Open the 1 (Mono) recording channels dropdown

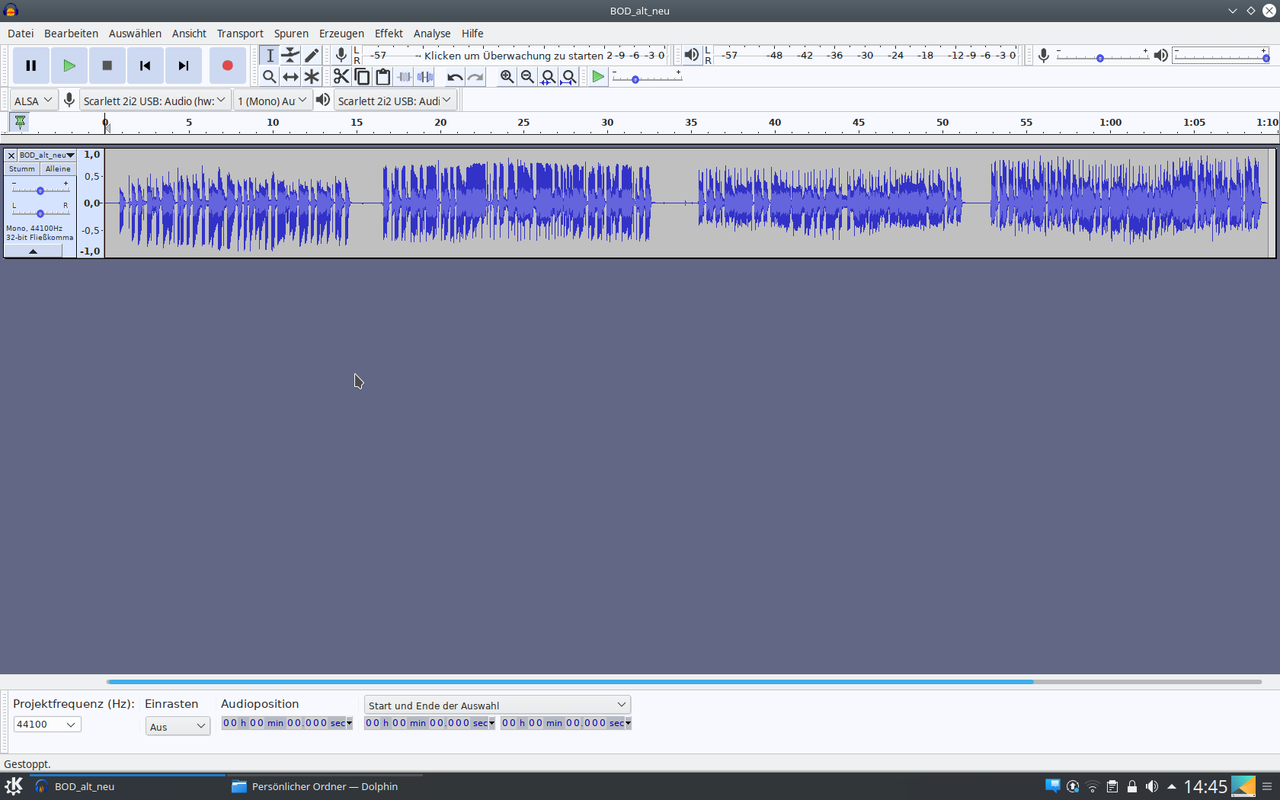pos(272,100)
